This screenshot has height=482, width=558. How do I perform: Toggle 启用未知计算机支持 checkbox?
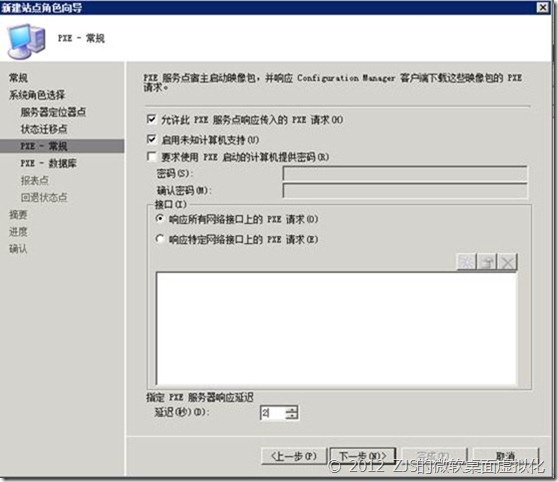click(x=152, y=139)
